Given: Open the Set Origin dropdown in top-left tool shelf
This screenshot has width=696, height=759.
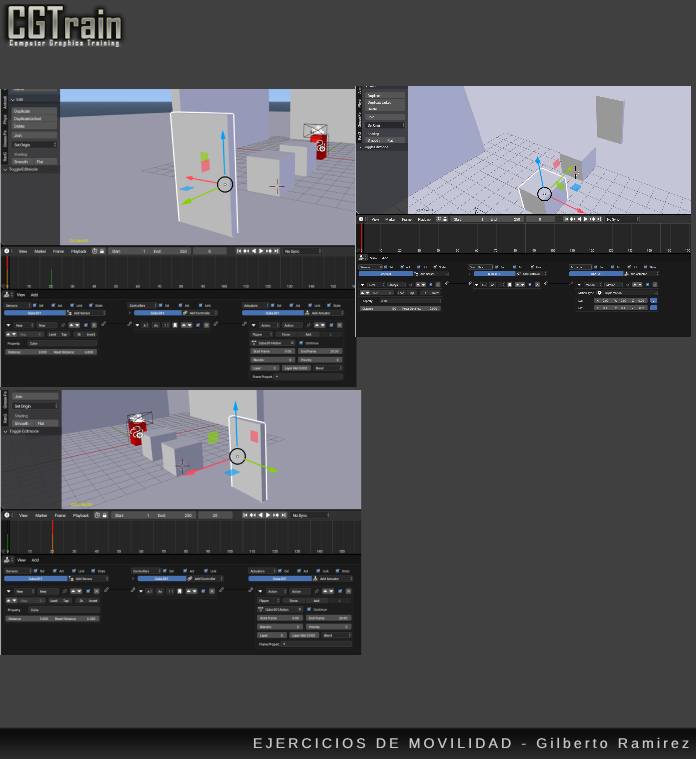Looking at the screenshot, I should pos(35,144).
